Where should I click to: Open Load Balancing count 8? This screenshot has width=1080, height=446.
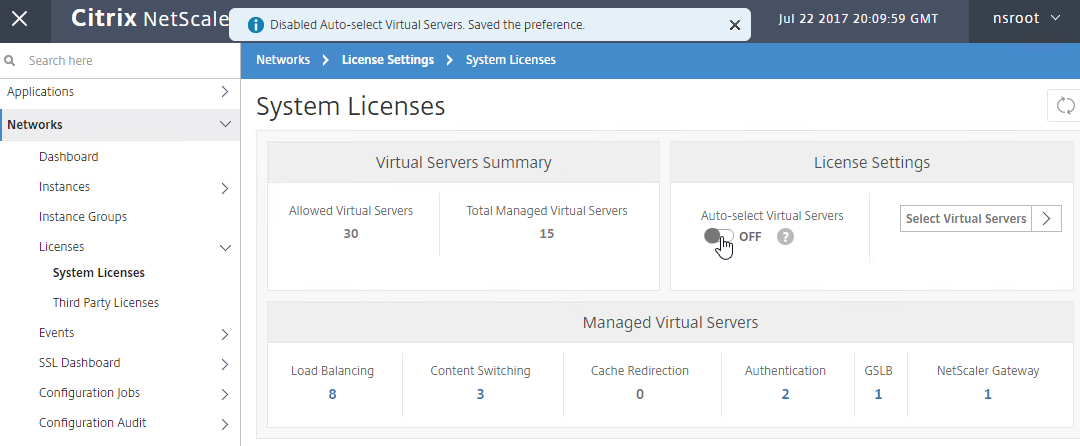[x=333, y=394]
